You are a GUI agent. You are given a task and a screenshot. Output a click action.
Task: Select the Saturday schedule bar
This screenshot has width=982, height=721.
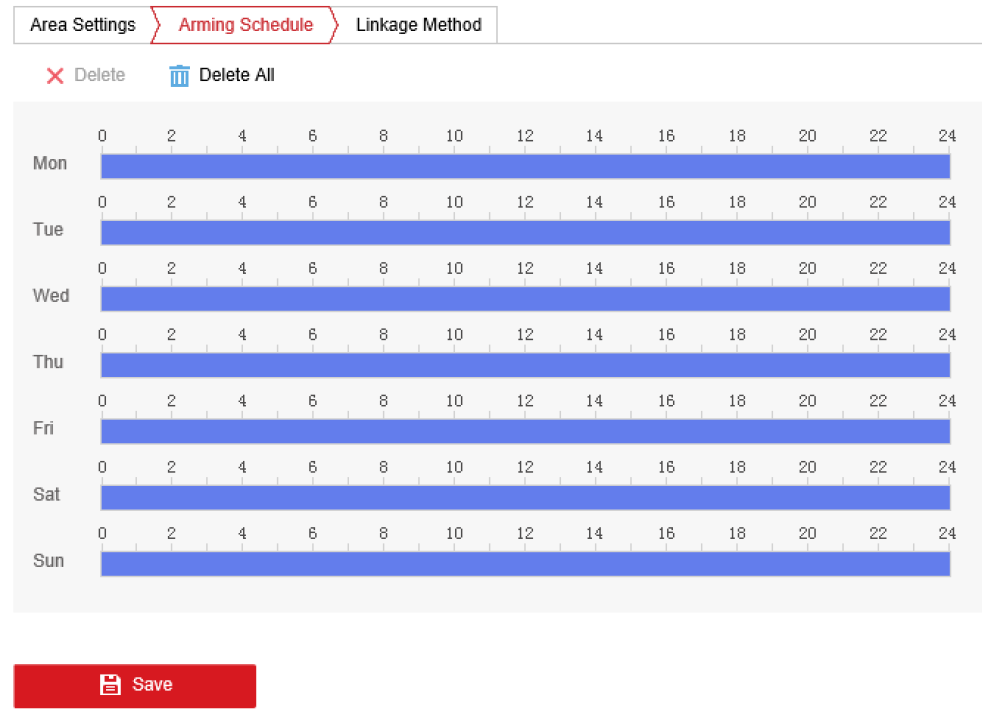[525, 498]
